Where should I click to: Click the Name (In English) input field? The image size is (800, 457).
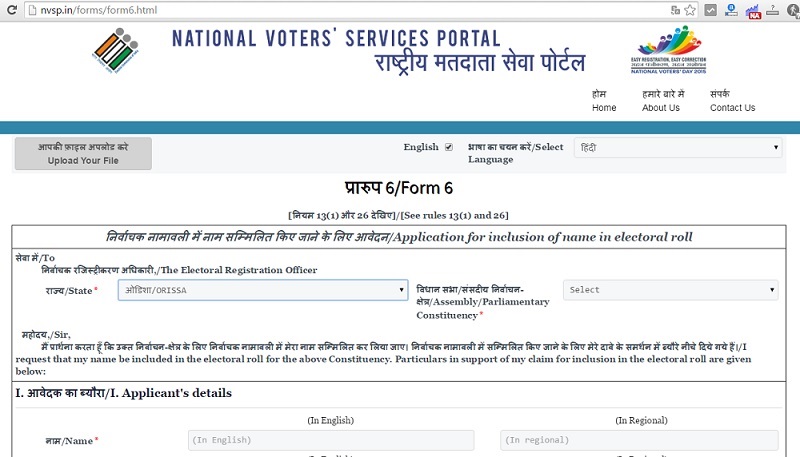click(x=331, y=440)
